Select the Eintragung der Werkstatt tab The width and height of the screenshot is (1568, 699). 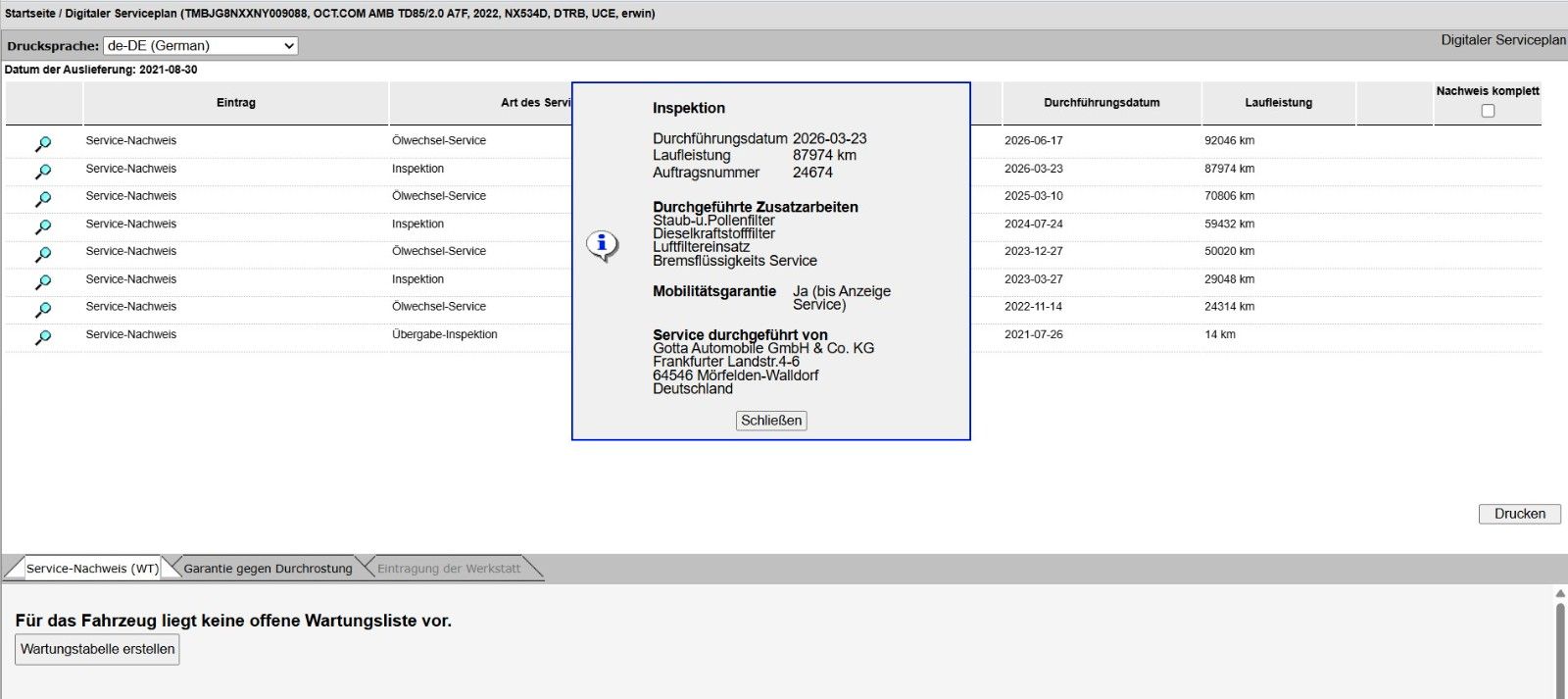point(449,569)
